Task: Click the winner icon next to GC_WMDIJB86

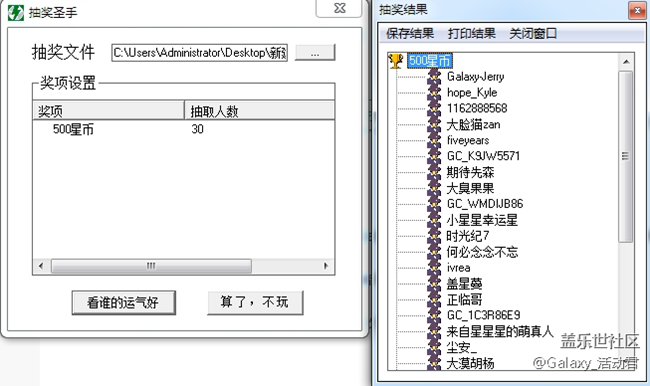Action: tap(434, 204)
